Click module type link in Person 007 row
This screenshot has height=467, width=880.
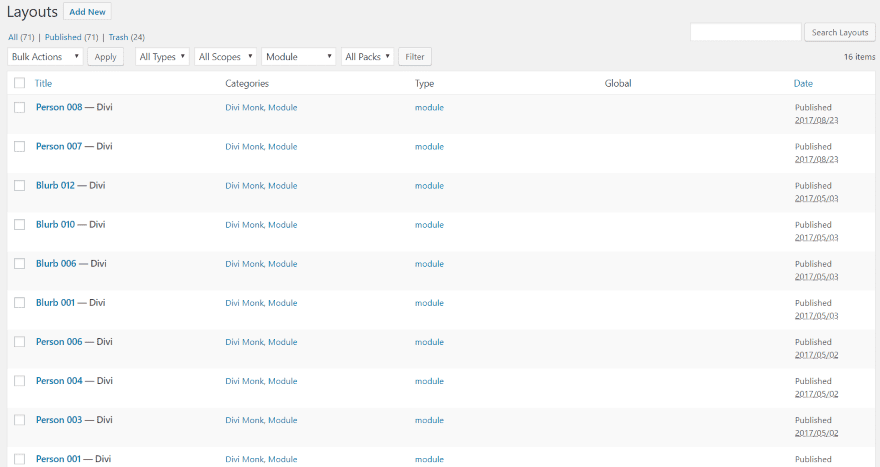coord(429,146)
